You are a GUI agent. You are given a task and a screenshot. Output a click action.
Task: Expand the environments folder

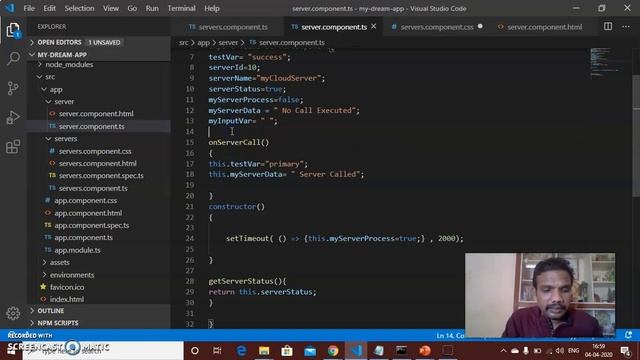(99, 275)
